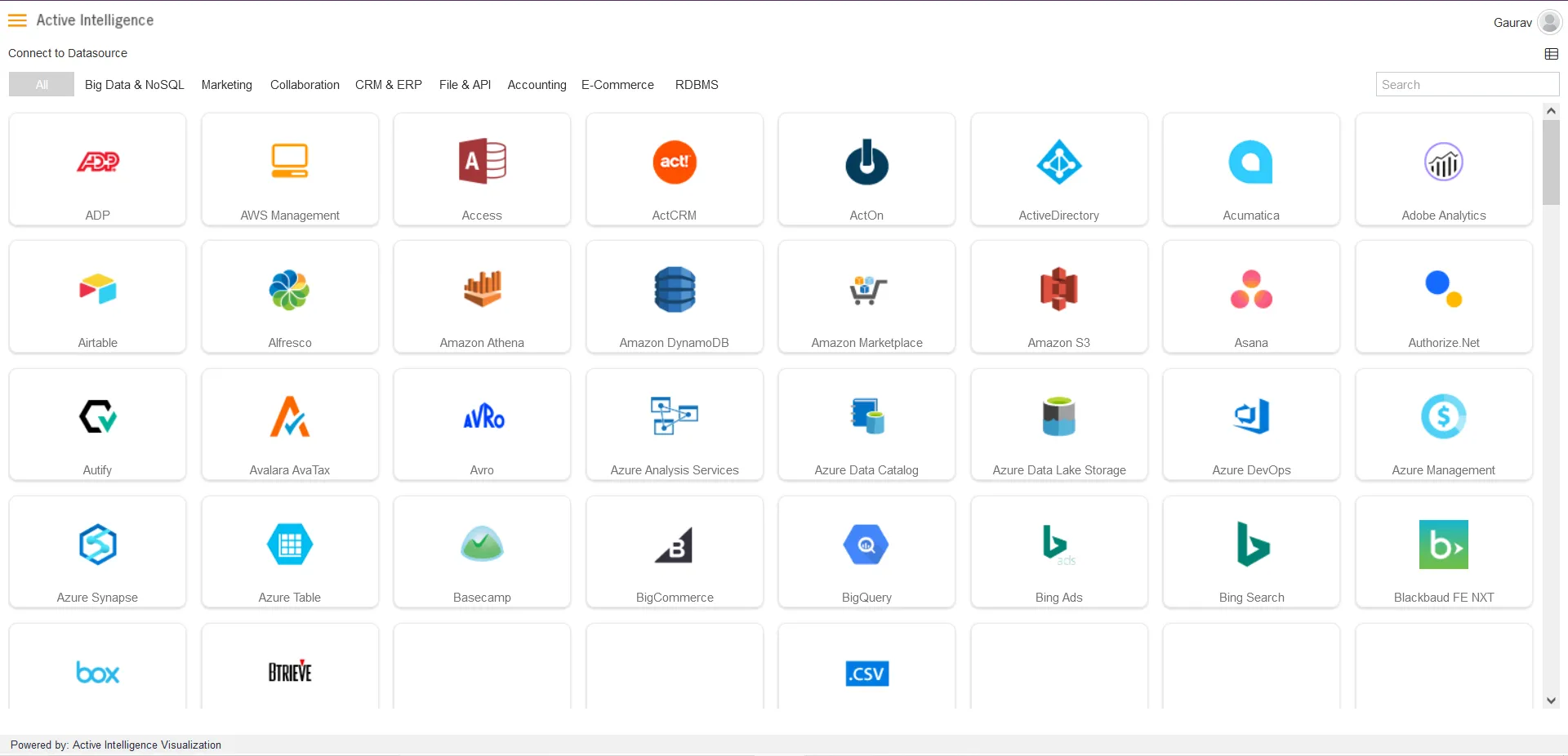Choose the Azure Synapse hexagon icon
The image size is (1568, 756).
click(98, 544)
